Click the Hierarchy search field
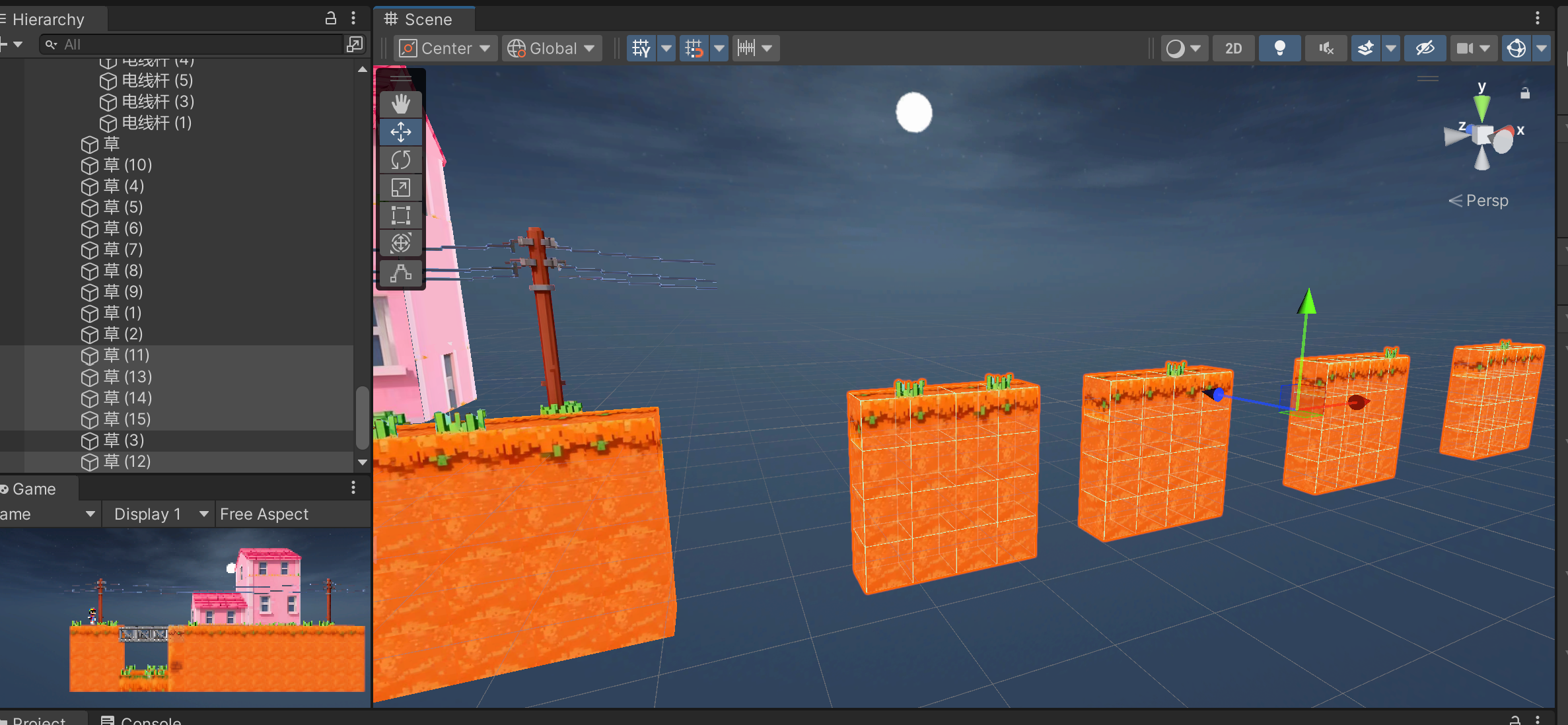 (192, 44)
